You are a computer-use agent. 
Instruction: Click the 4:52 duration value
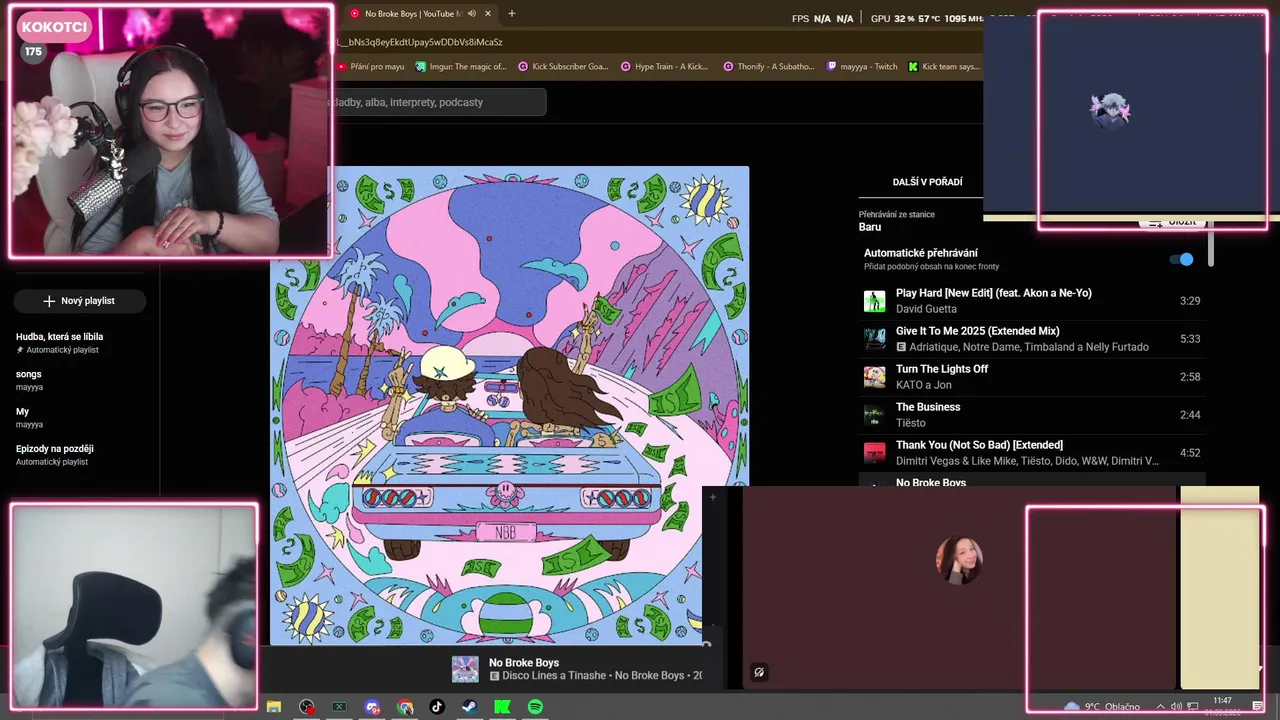[1189, 453]
